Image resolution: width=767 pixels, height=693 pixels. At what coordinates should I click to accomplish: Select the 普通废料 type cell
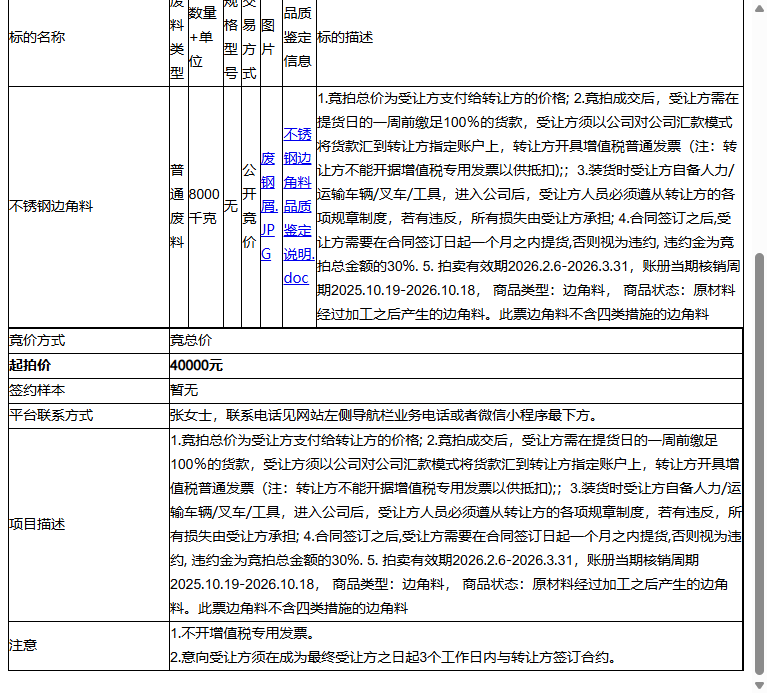tap(179, 207)
